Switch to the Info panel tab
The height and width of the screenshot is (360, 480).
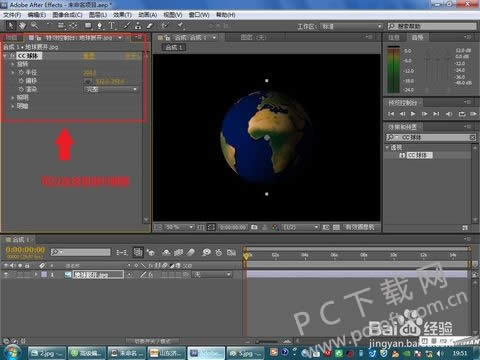pos(394,37)
